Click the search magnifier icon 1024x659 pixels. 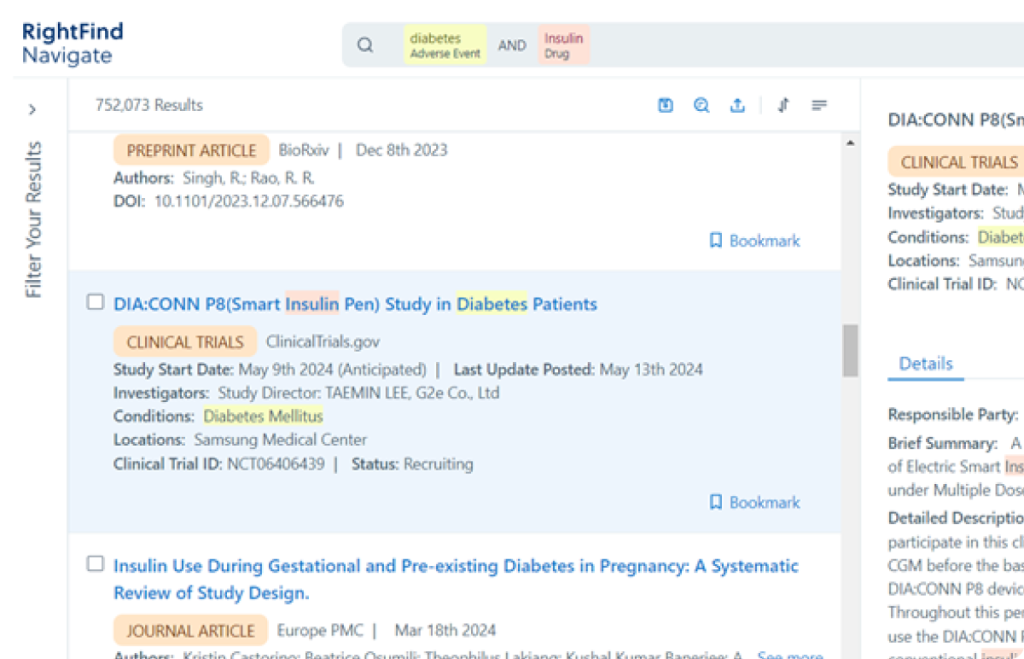coord(365,45)
